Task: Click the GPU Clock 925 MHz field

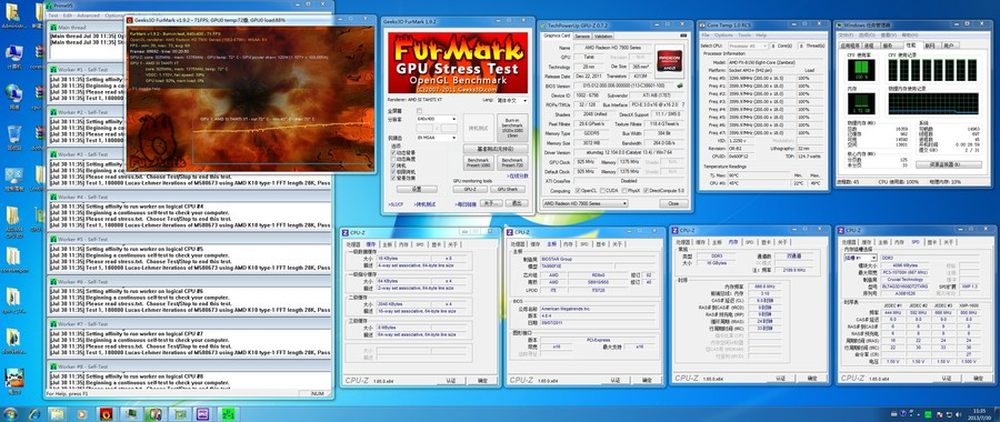Action: [x=587, y=160]
